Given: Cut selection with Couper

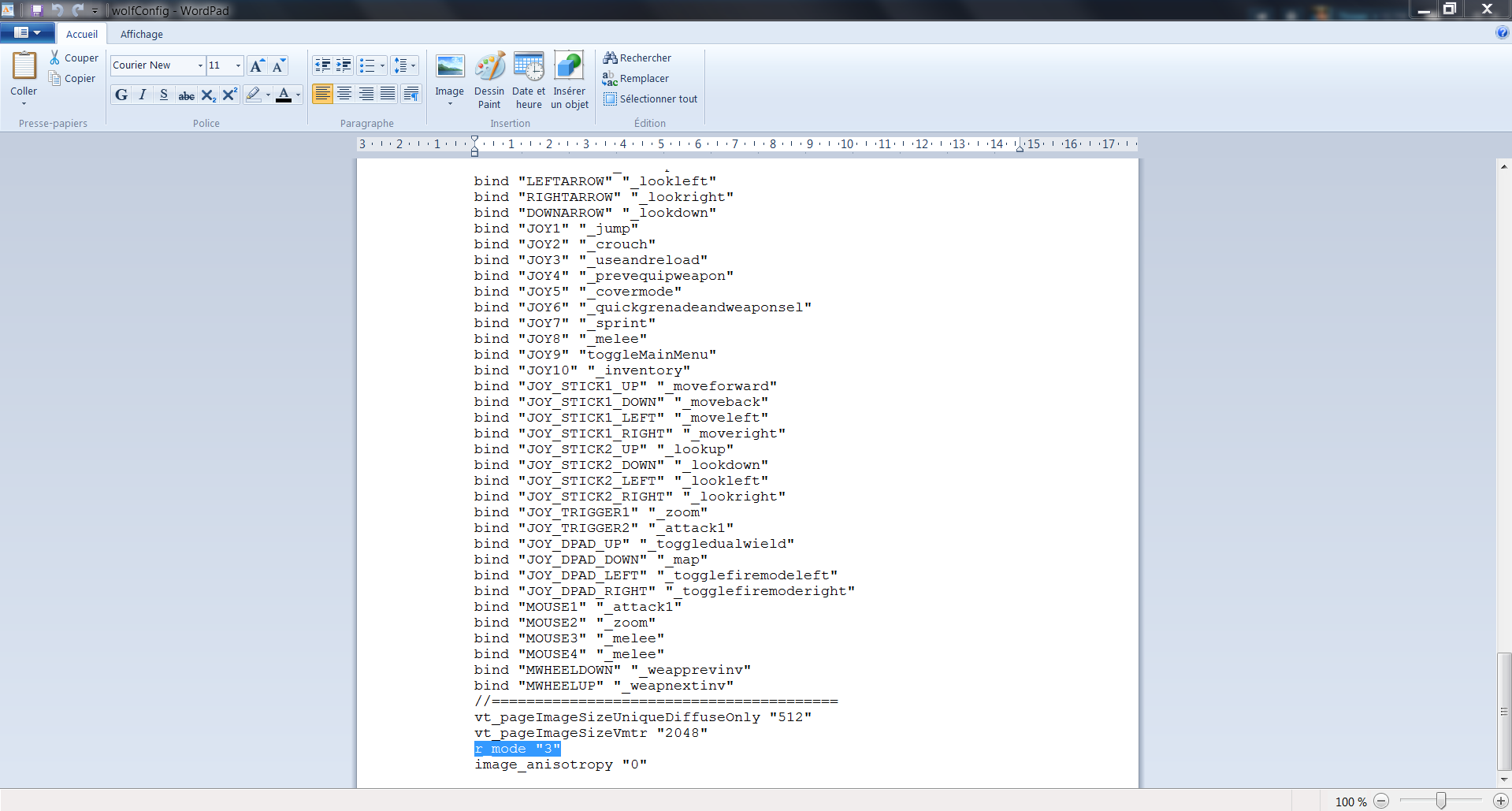Looking at the screenshot, I should pos(74,58).
